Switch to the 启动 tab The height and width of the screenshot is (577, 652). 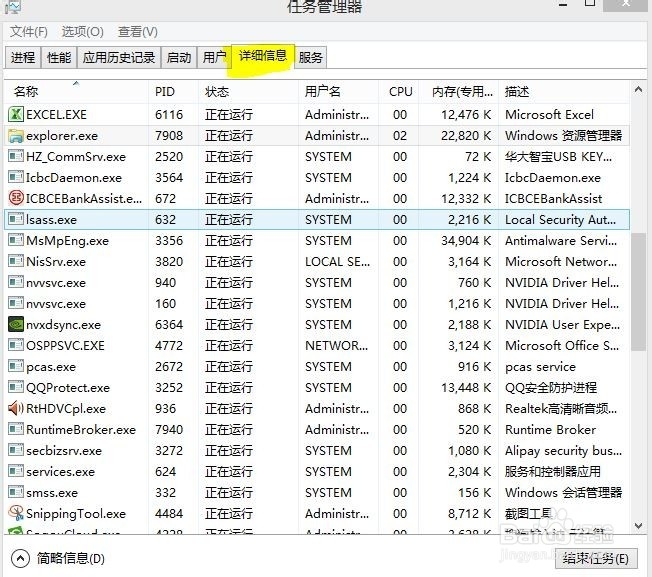click(x=179, y=57)
